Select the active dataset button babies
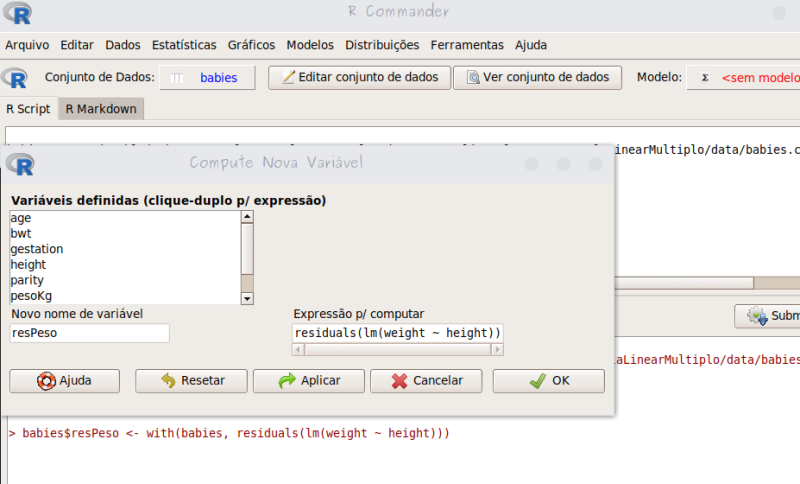Viewport: 800px width, 484px height. 207,77
